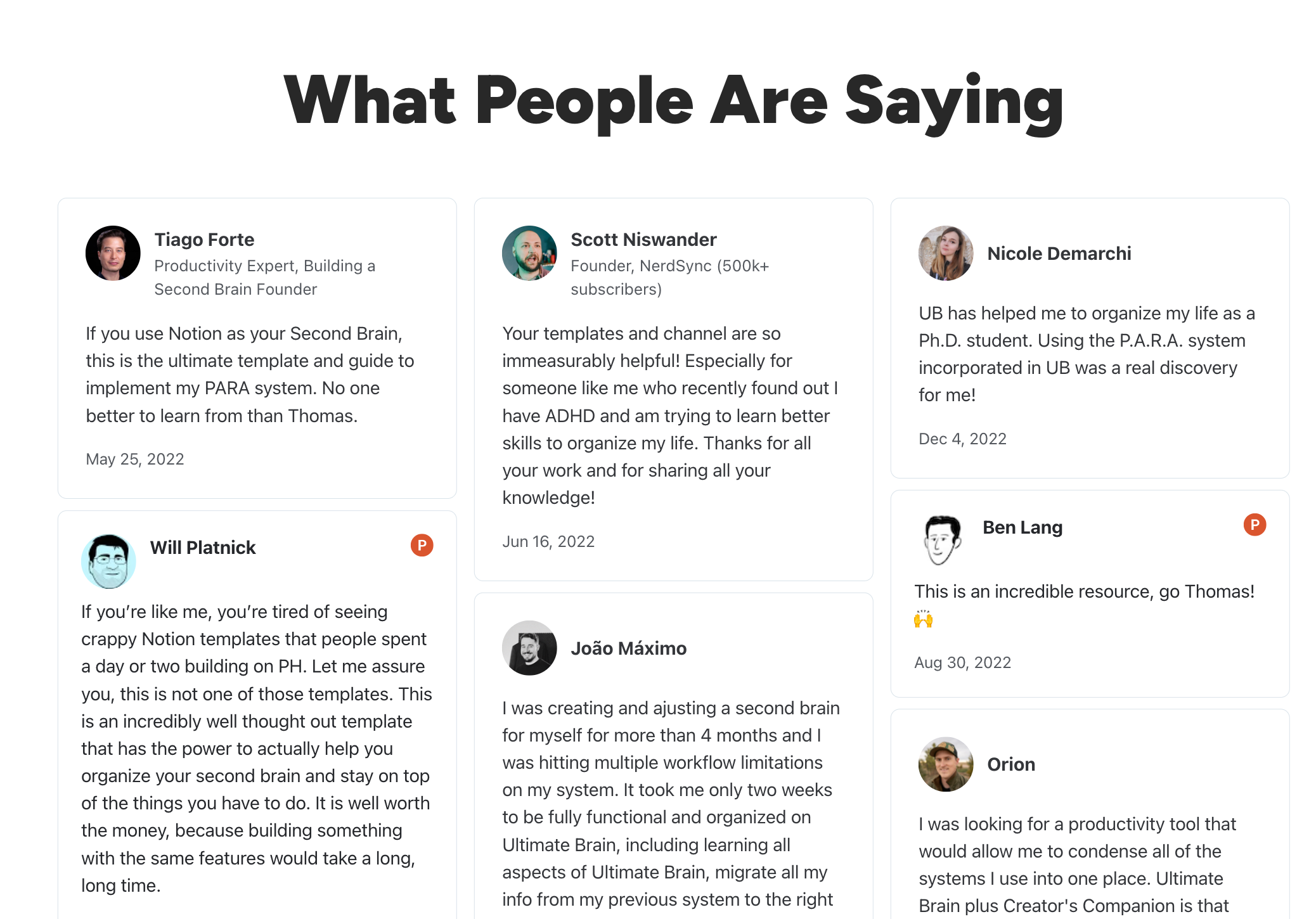The width and height of the screenshot is (1316, 919).
Task: Click Orion's profile photo
Action: click(946, 764)
